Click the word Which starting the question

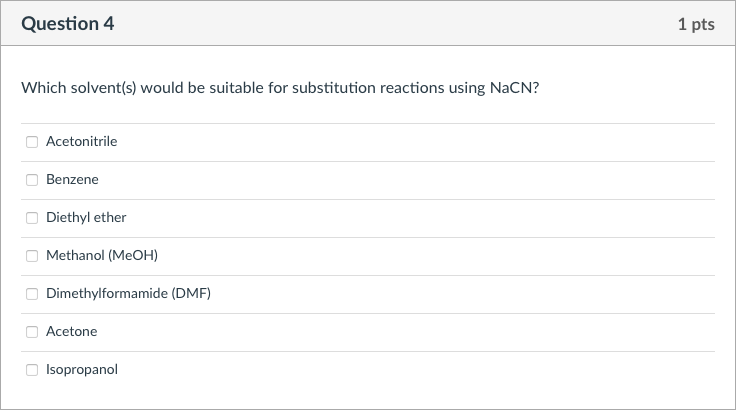pyautogui.click(x=41, y=88)
